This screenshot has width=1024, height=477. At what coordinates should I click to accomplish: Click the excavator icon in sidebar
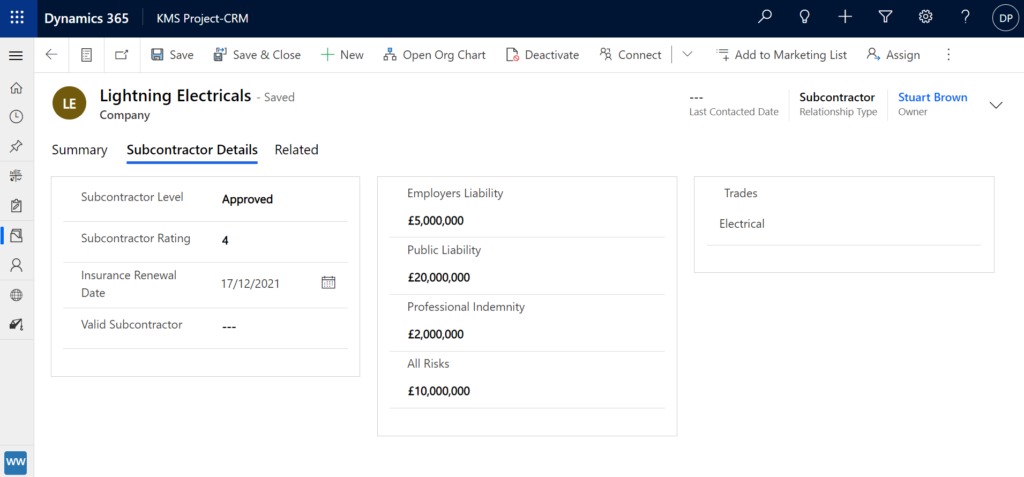(16, 324)
